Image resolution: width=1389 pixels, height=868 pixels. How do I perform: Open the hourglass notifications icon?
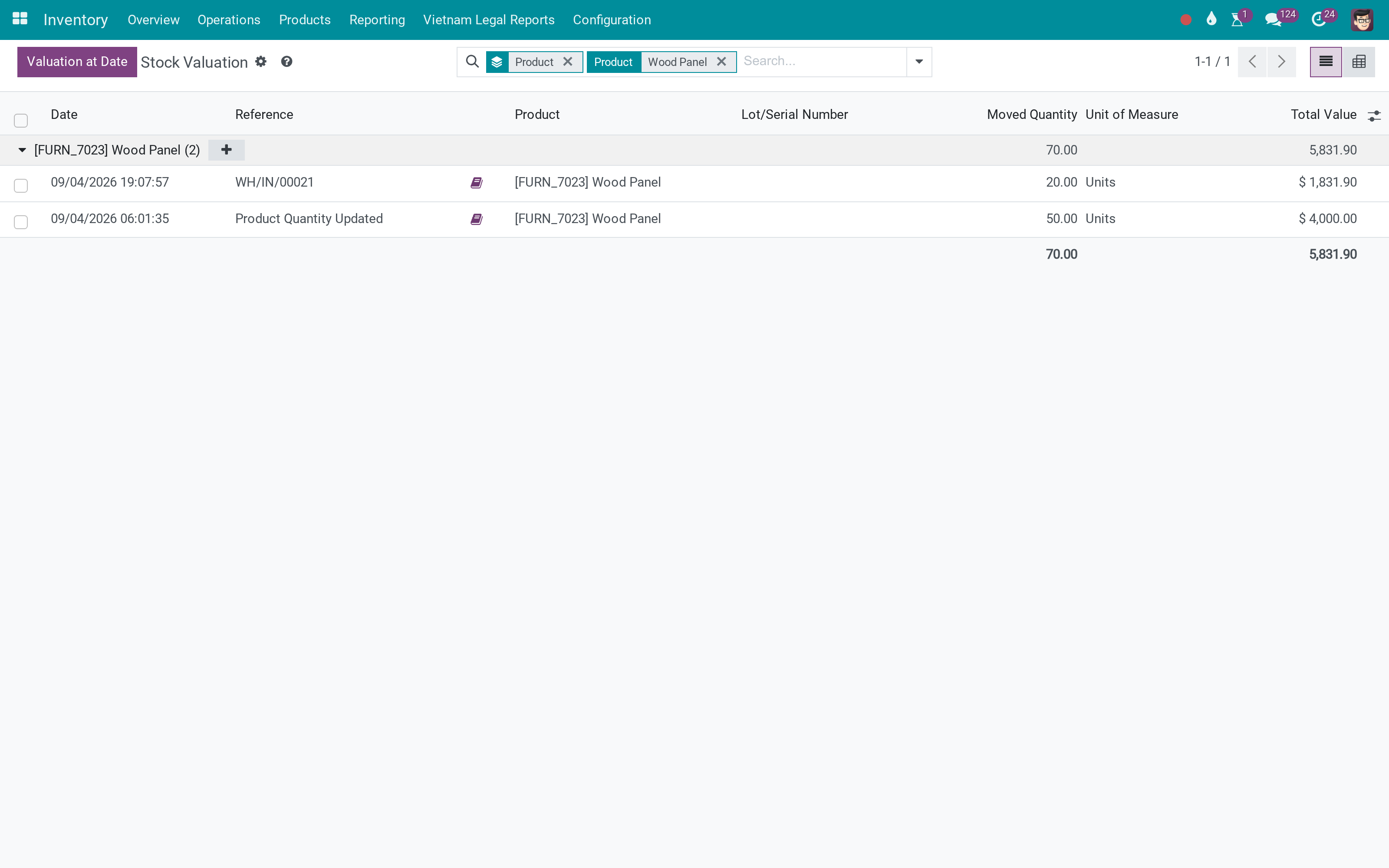[1238, 20]
